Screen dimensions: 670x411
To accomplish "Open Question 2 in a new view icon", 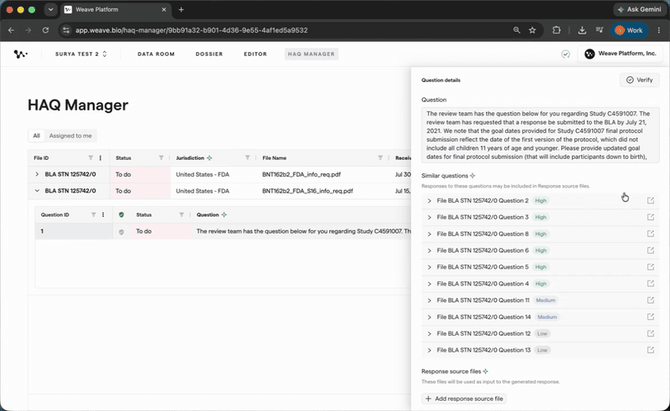I will [x=650, y=200].
